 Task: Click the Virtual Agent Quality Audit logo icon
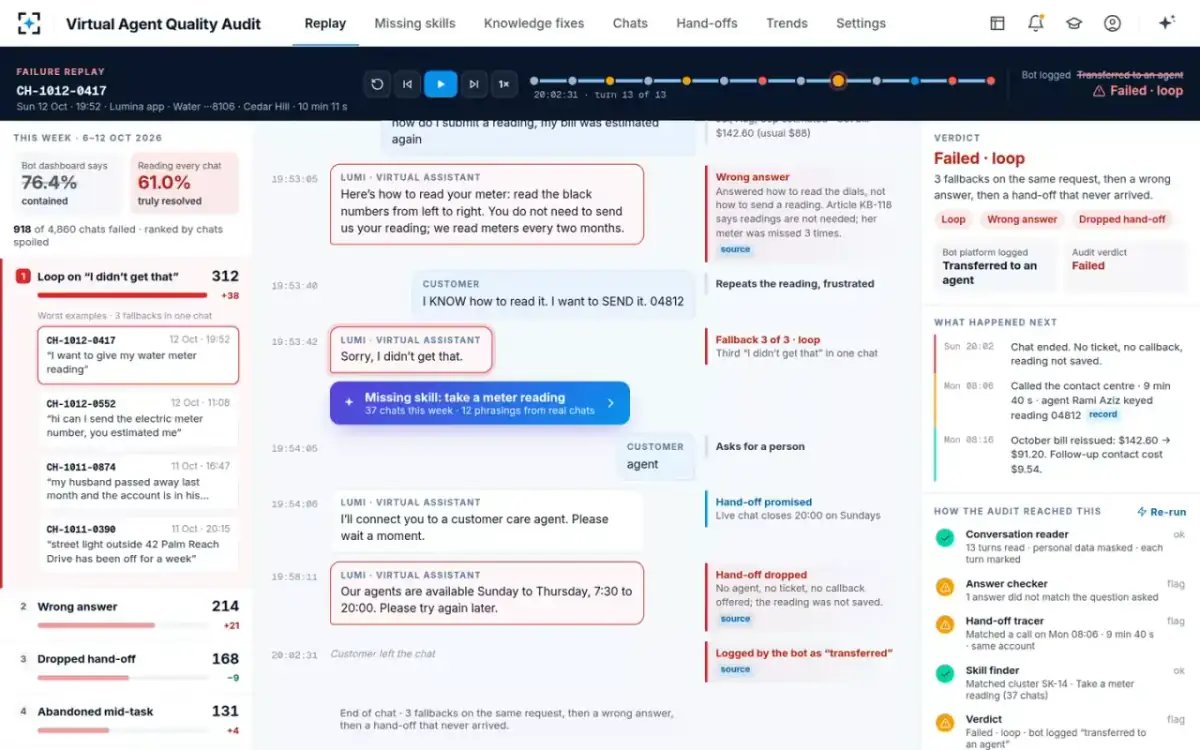pos(30,23)
